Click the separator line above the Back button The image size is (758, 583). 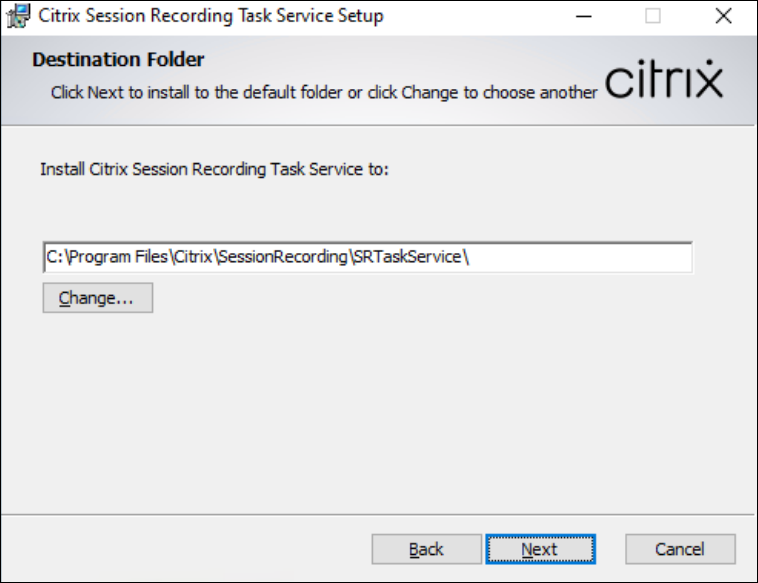378,513
